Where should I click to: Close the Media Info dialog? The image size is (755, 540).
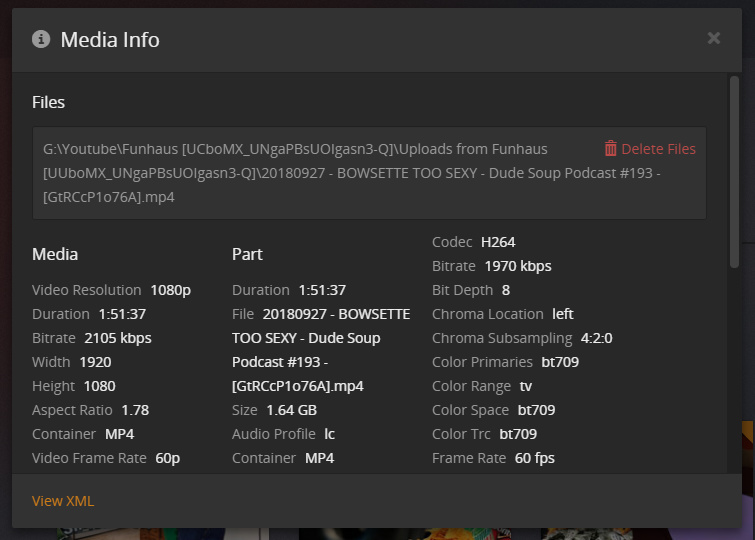click(713, 38)
